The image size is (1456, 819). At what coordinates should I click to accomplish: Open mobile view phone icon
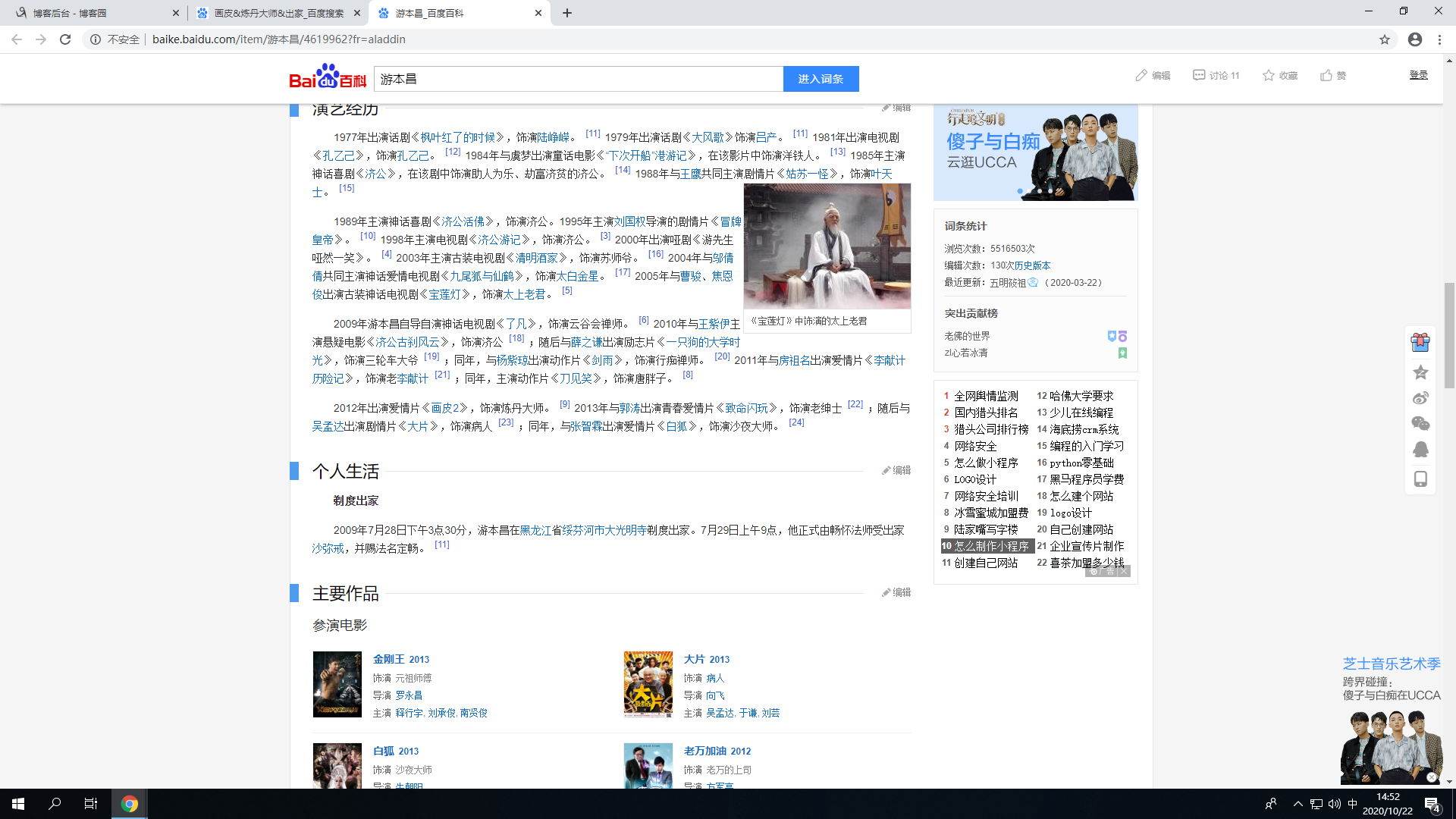[1420, 479]
